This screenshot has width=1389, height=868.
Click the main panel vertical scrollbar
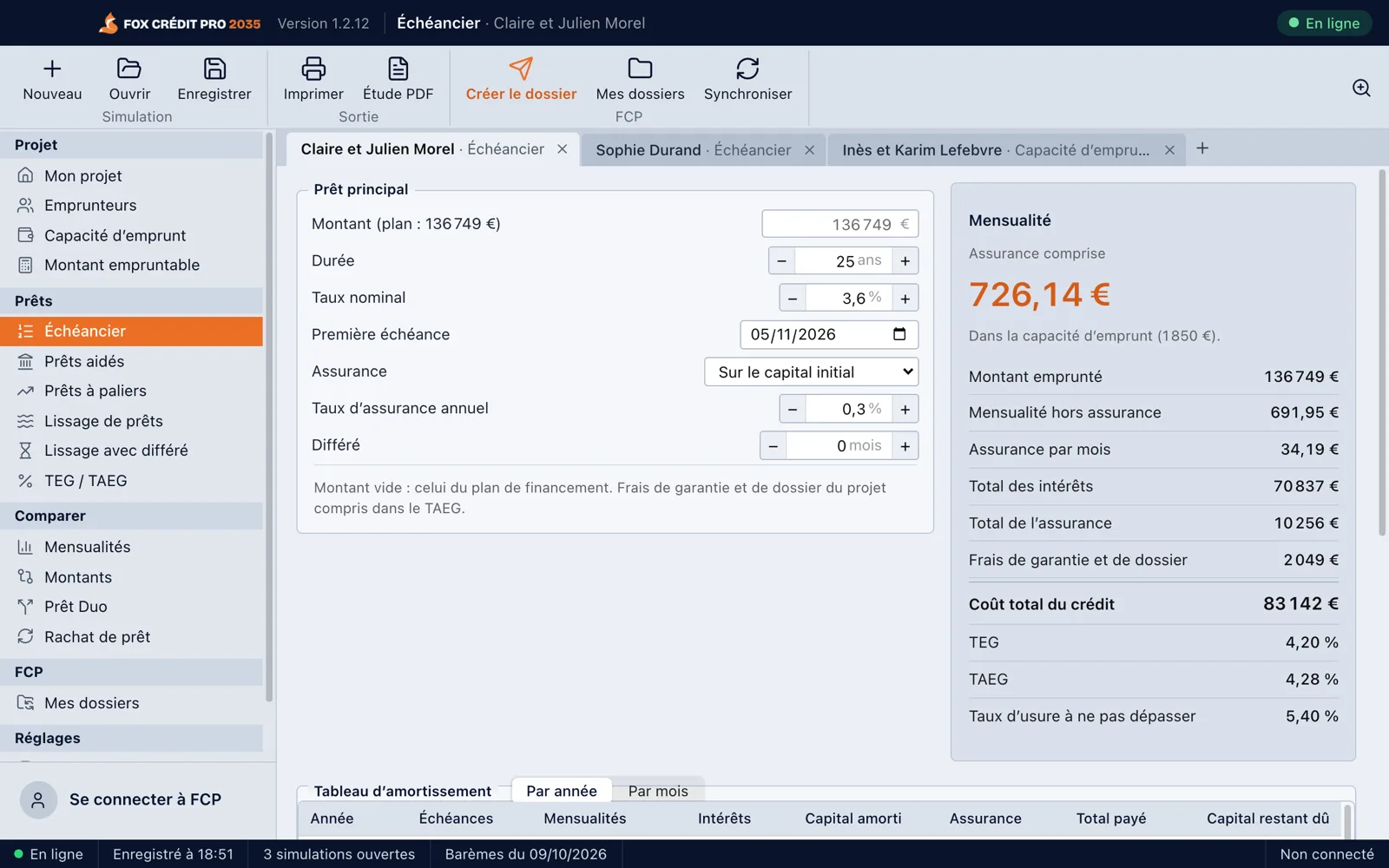(1382, 352)
